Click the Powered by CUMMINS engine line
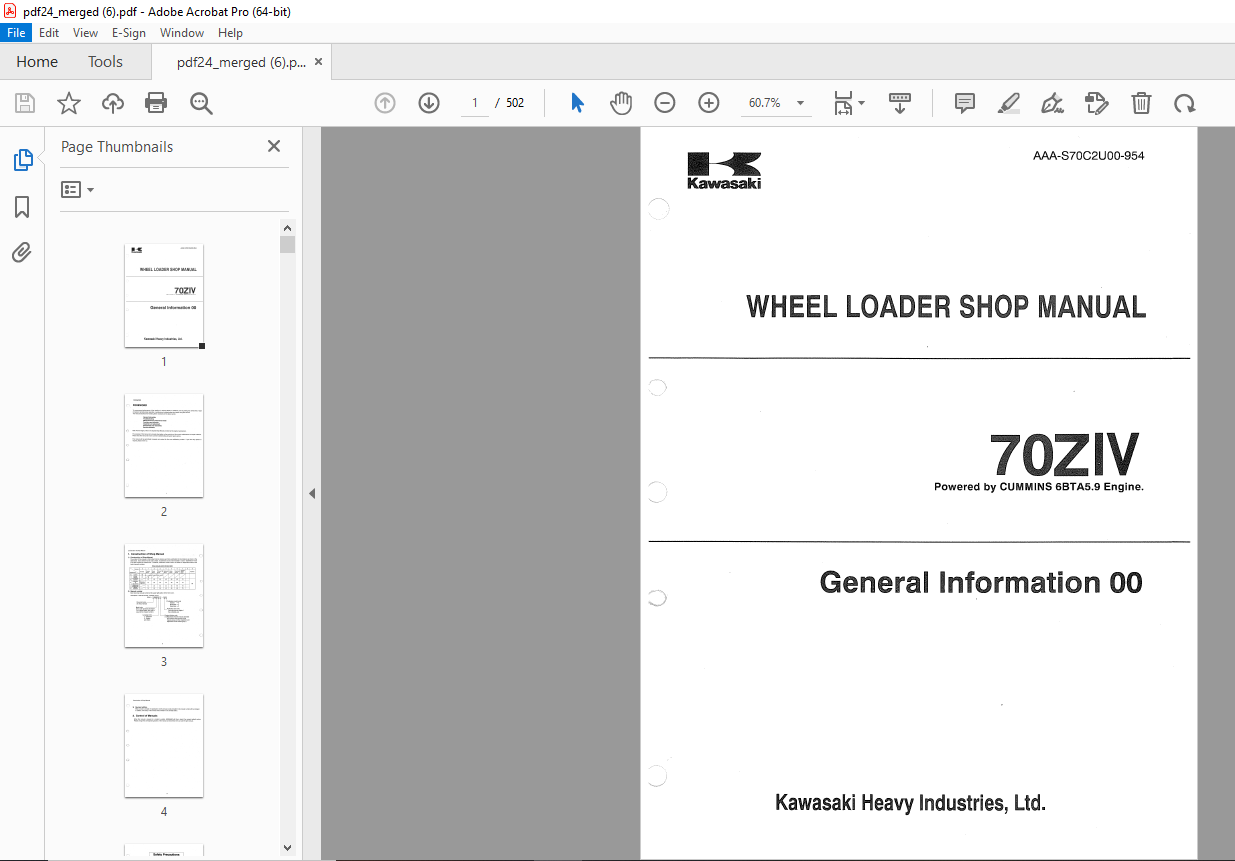The width and height of the screenshot is (1235, 861). click(1039, 487)
